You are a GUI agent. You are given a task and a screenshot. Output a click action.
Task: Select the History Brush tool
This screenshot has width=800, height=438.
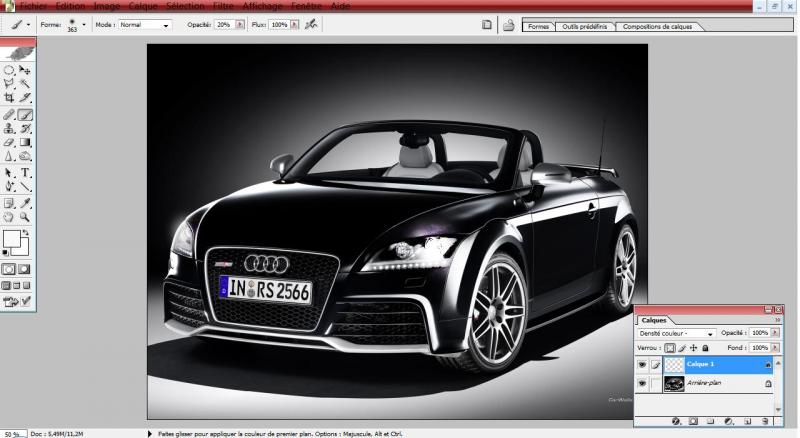[x=24, y=129]
